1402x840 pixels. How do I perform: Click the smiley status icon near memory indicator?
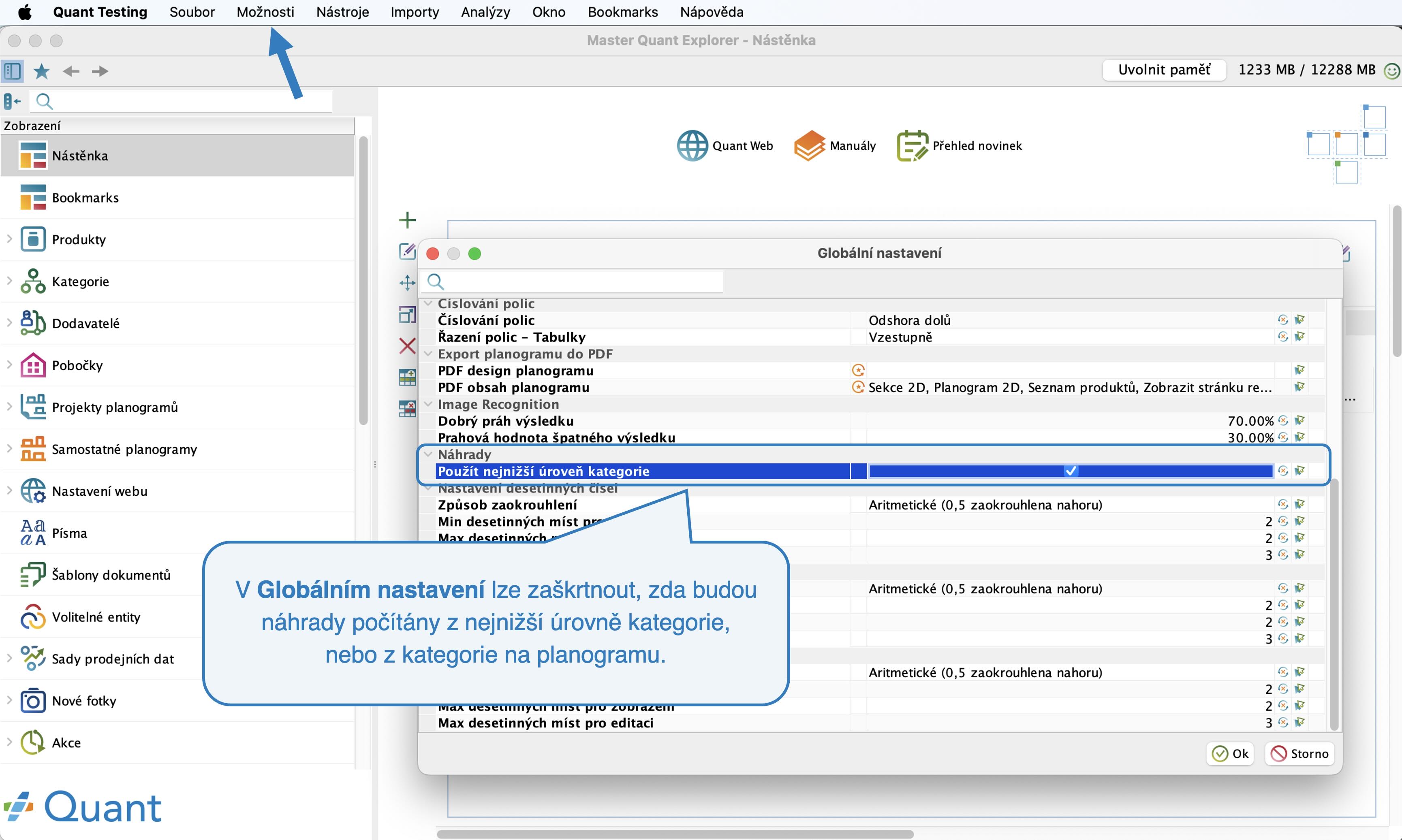click(x=1391, y=71)
